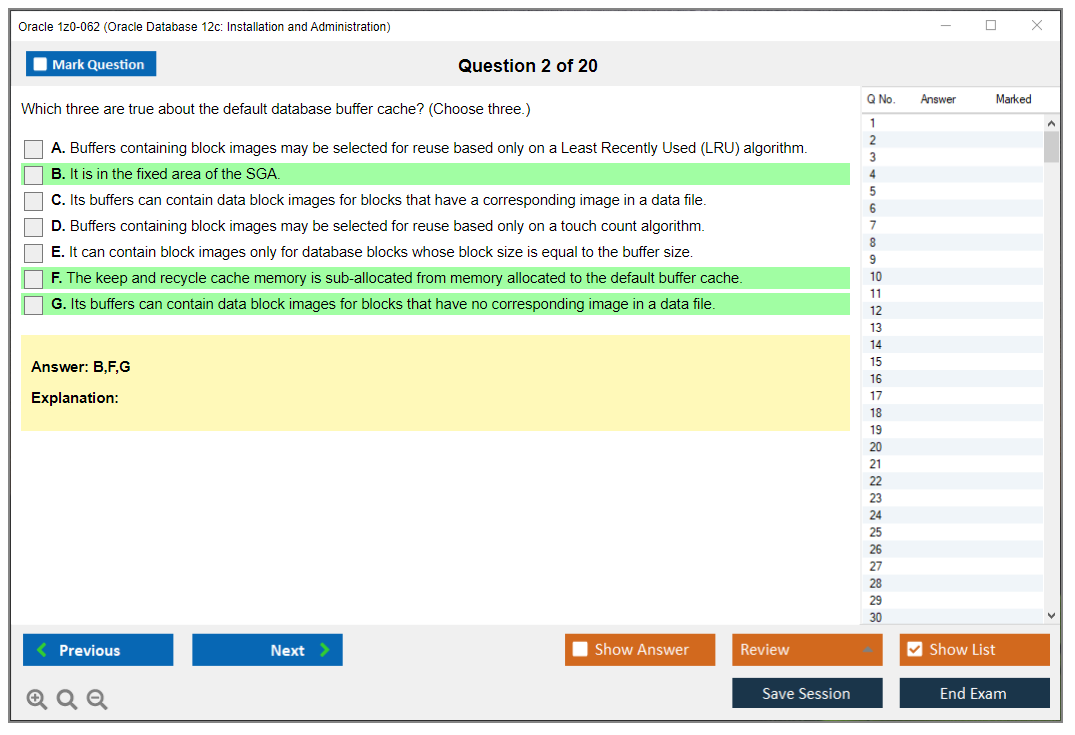The image size is (1075, 735).
Task: Check answer option C checkbox
Action: (x=34, y=201)
